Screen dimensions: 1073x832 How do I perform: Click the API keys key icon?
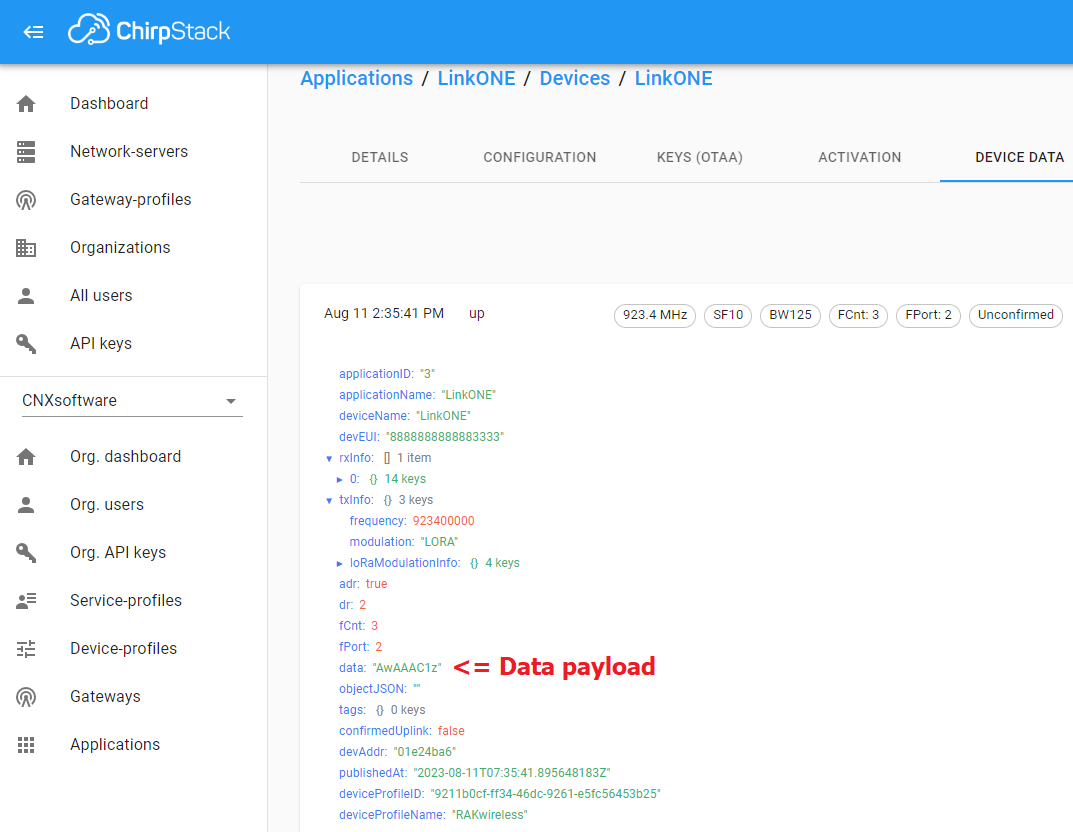coord(26,343)
